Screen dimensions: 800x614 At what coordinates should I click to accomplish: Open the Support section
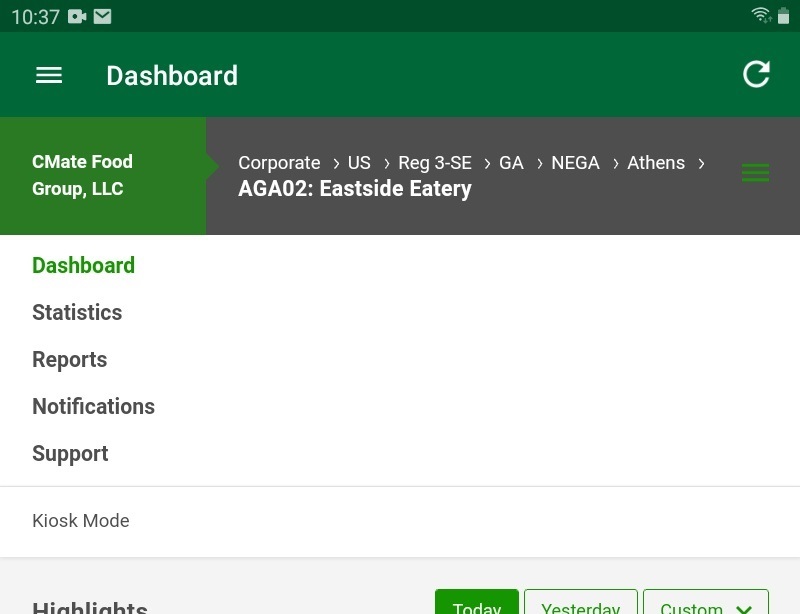[x=70, y=453]
